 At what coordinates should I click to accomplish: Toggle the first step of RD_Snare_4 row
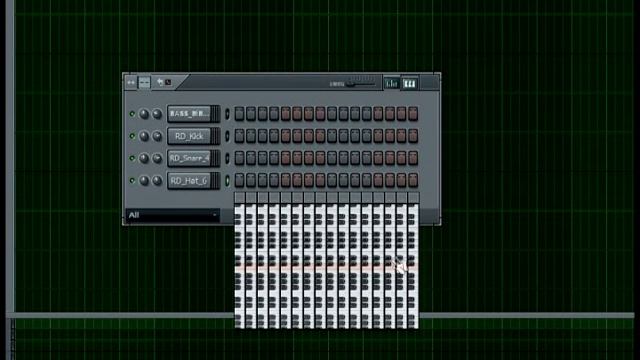pyautogui.click(x=240, y=158)
